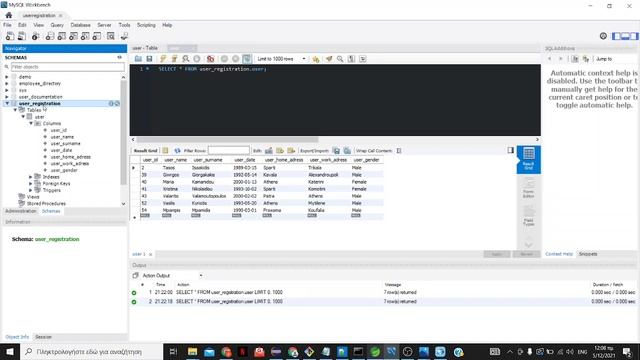Click the export recordset icon
640x360 pixels.
[x=336, y=151]
